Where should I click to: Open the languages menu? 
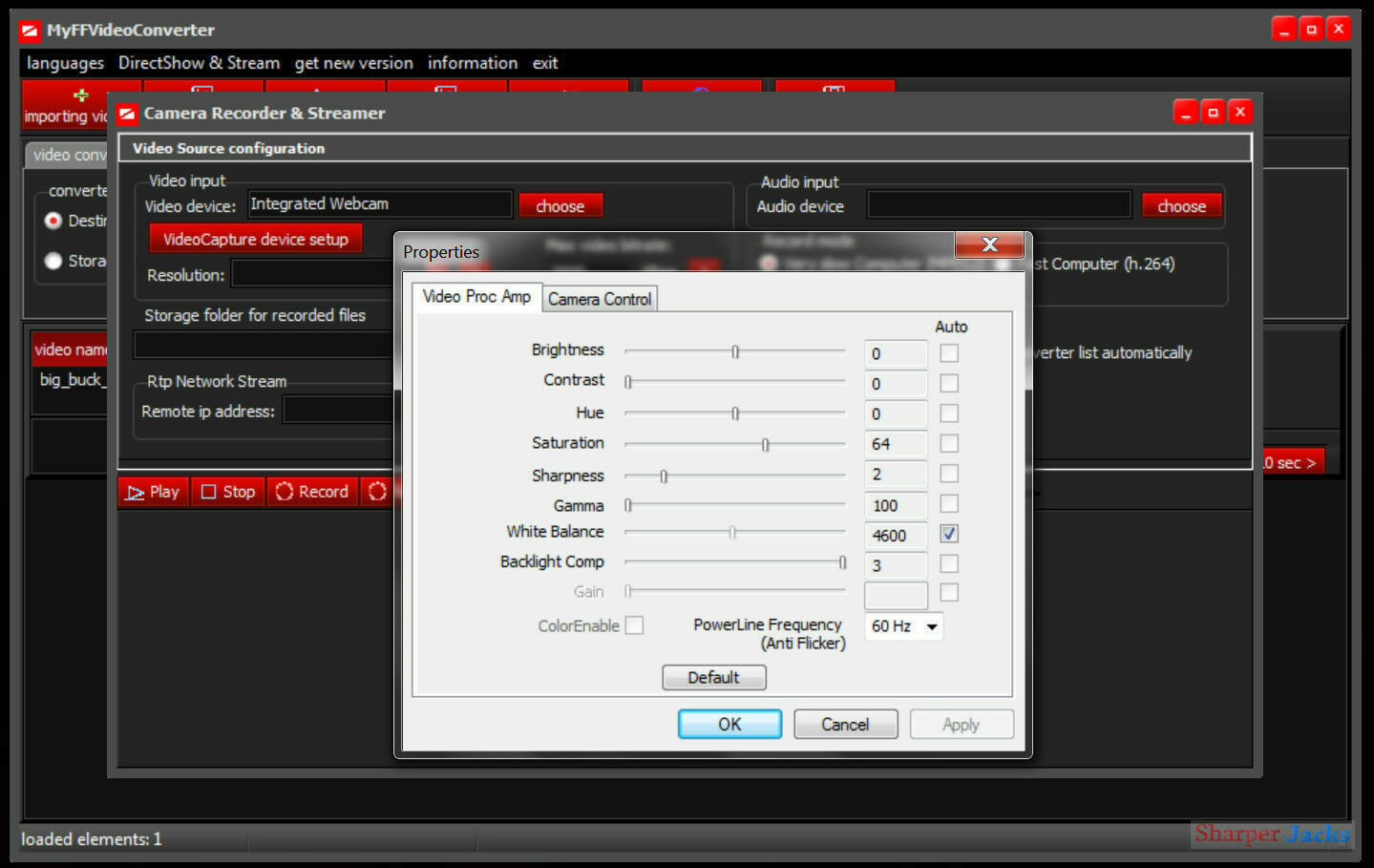pos(65,63)
